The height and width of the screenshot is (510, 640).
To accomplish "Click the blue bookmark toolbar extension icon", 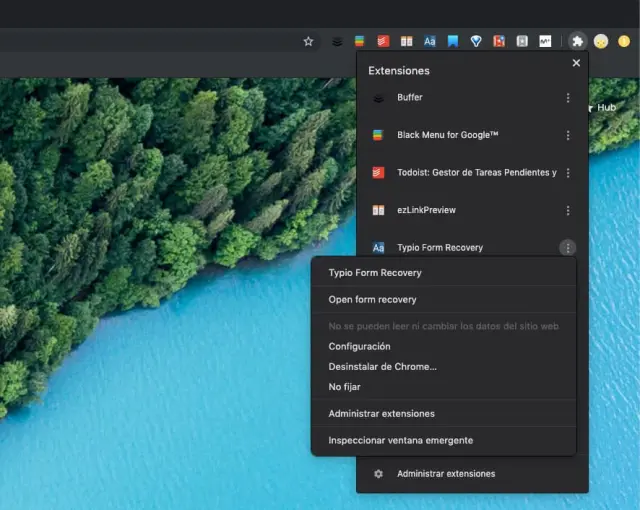I will click(453, 41).
